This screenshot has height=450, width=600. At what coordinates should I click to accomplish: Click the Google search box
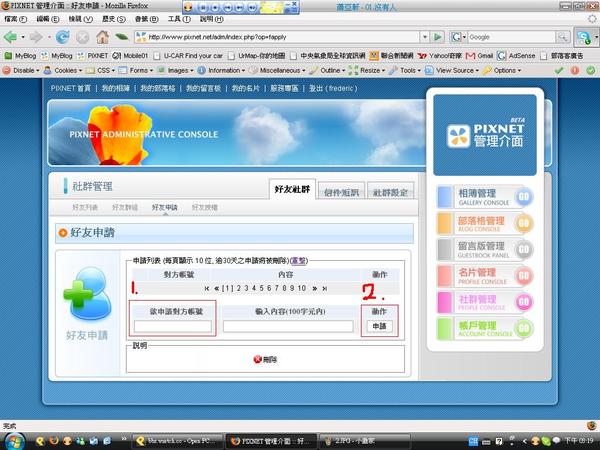(x=511, y=37)
